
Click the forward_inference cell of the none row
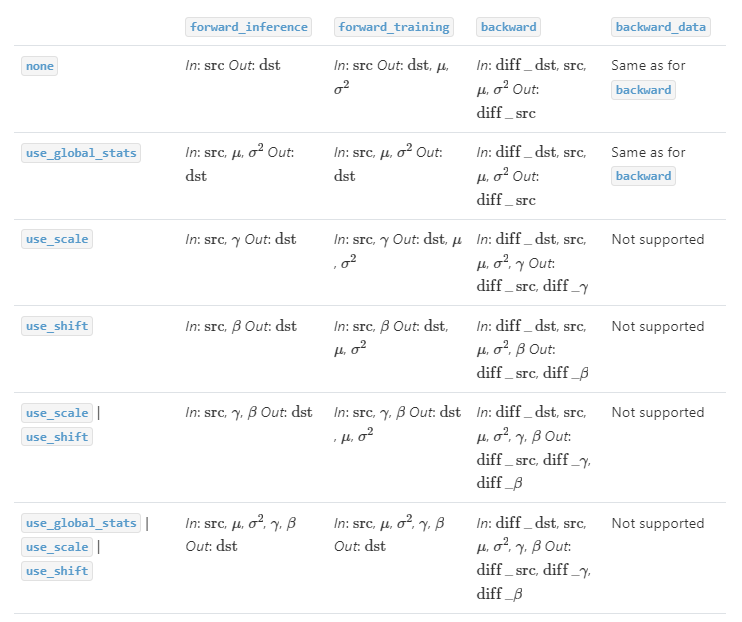pyautogui.click(x=233, y=66)
